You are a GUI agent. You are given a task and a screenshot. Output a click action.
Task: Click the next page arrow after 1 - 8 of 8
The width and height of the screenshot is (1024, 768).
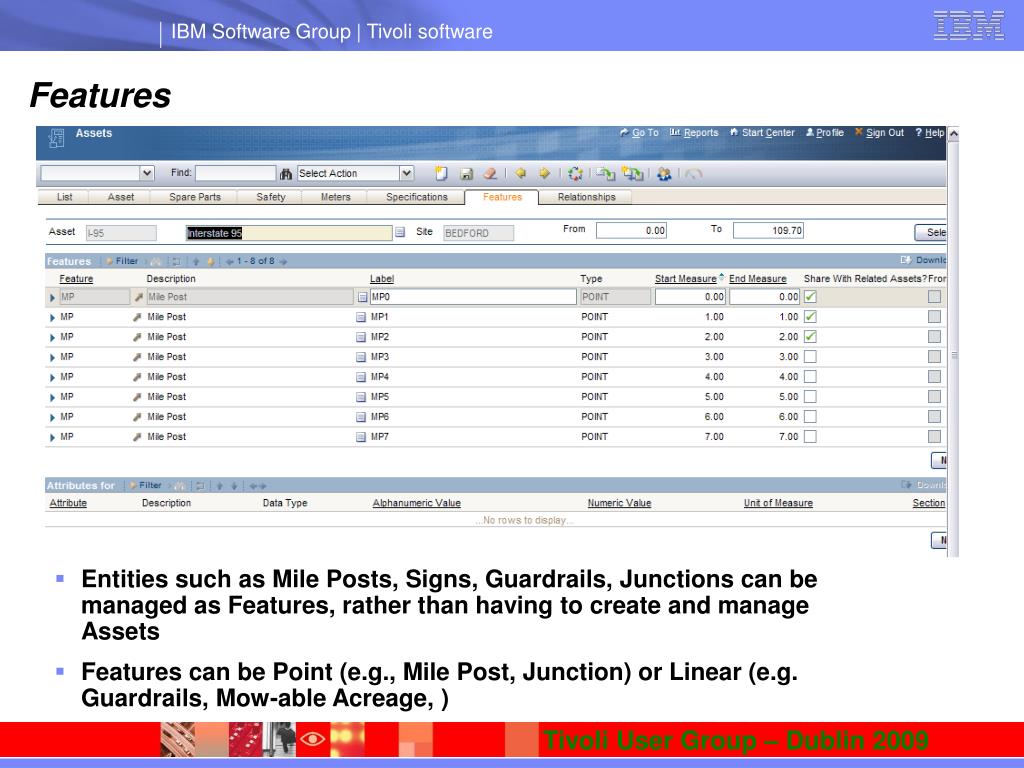(283, 262)
